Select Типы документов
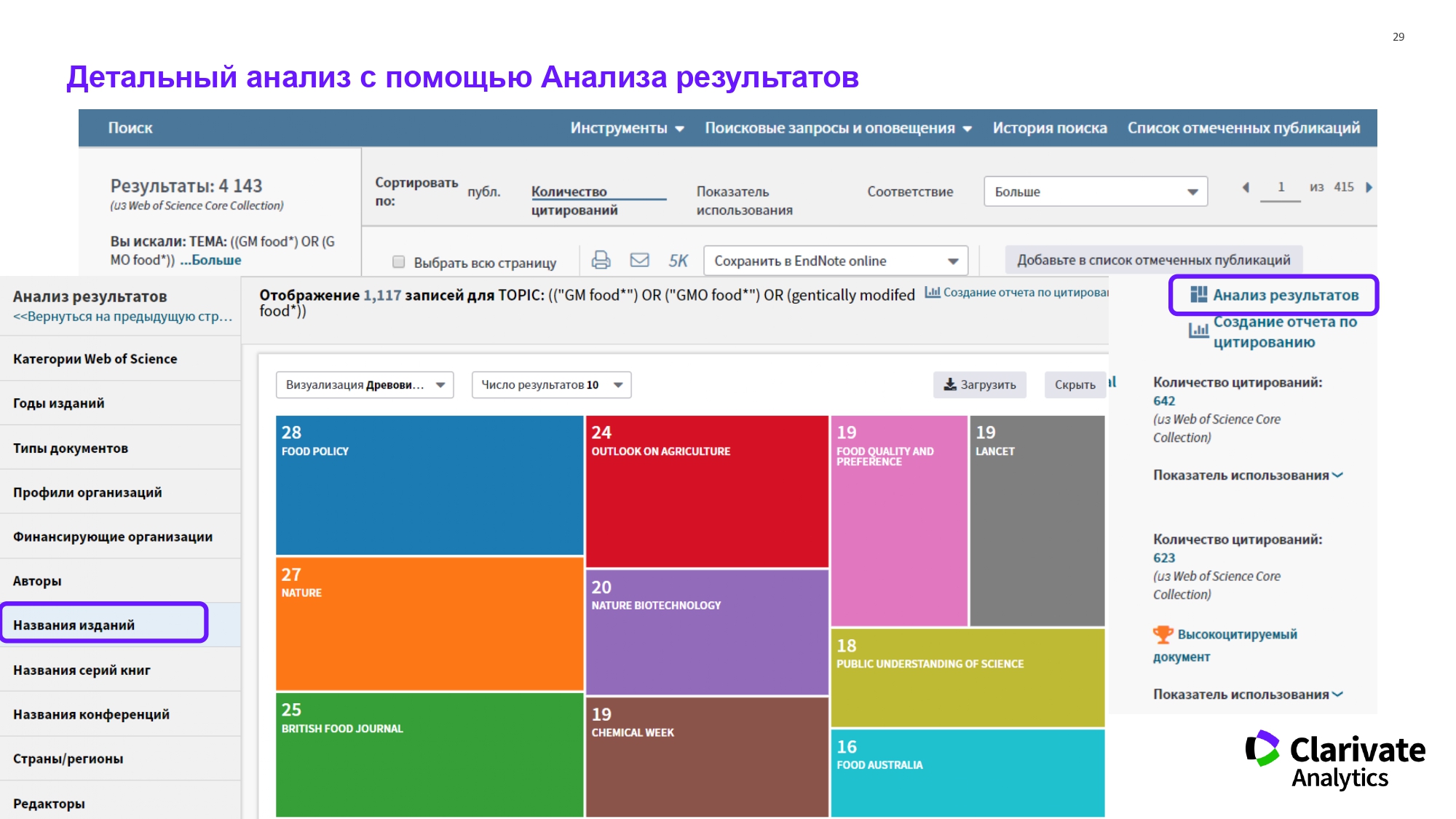The height and width of the screenshot is (819, 1456). 120,448
